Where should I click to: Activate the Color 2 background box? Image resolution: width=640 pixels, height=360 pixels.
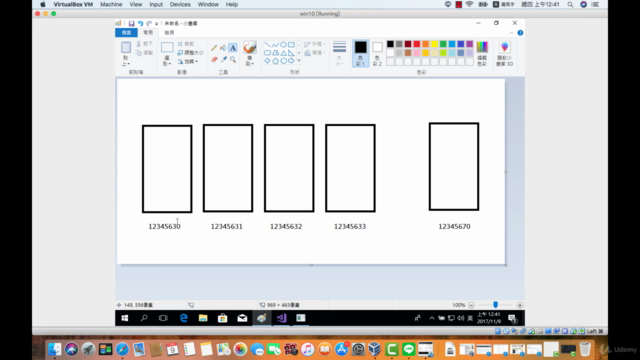pos(377,53)
